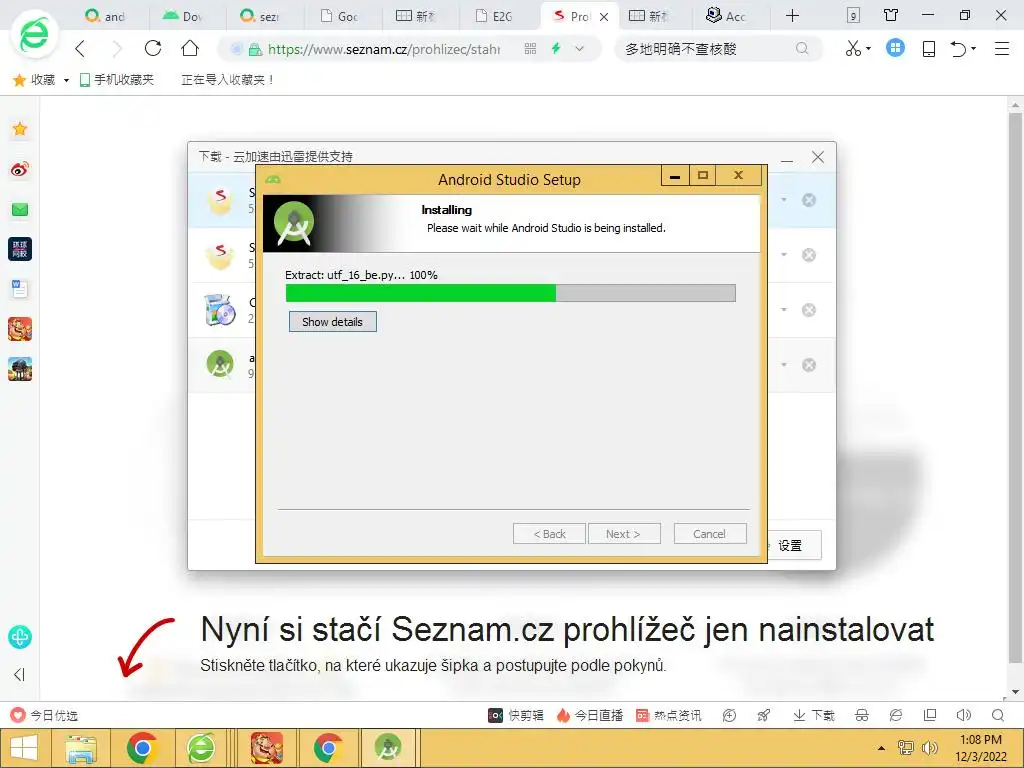Switch to the 'sezr' browser tab

point(260,16)
